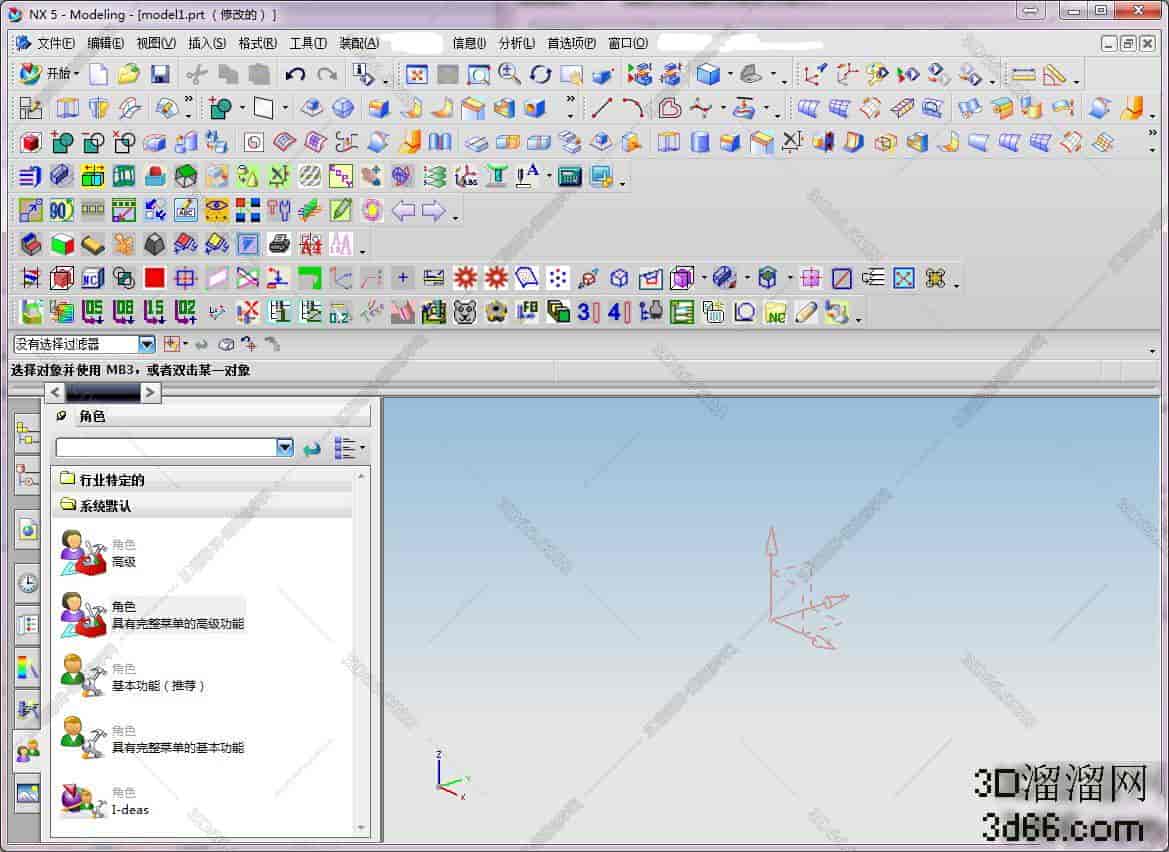
Task: Expand the 行业特定的 folder
Action: pyautogui.click(x=68, y=480)
